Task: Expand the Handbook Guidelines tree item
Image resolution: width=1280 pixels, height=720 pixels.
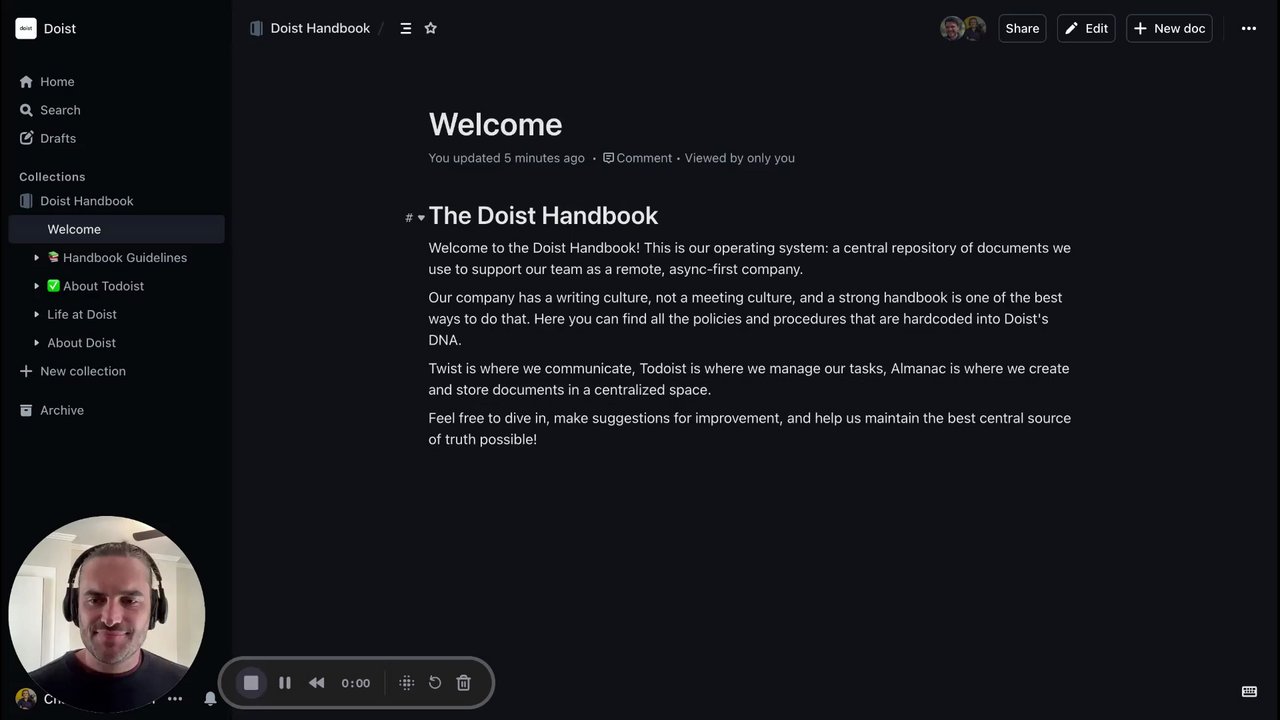Action: click(x=37, y=258)
